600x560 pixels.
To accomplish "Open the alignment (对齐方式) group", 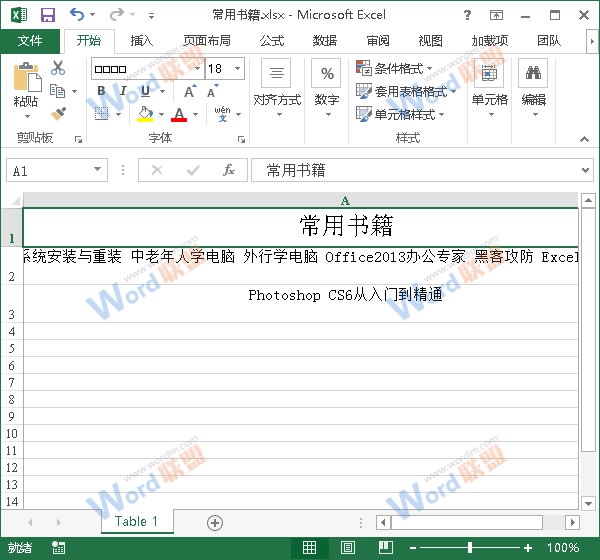I will pyautogui.click(x=277, y=88).
